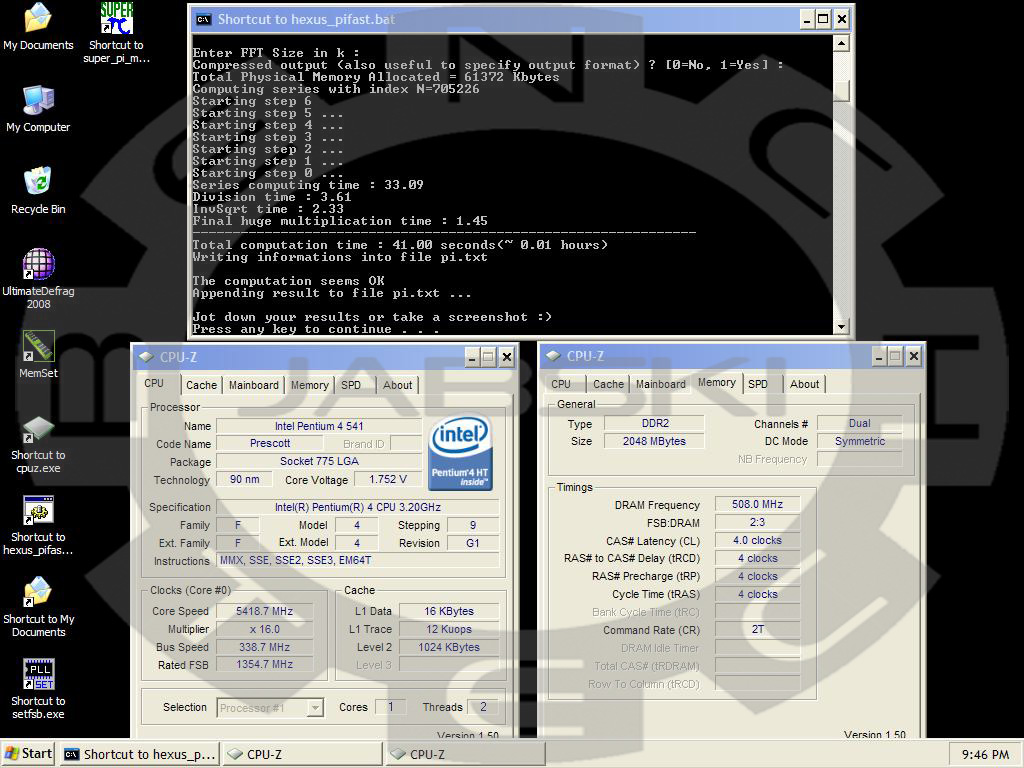The height and width of the screenshot is (768, 1024).
Task: Click the Instructions MMX, SSE list field
Action: 358,560
